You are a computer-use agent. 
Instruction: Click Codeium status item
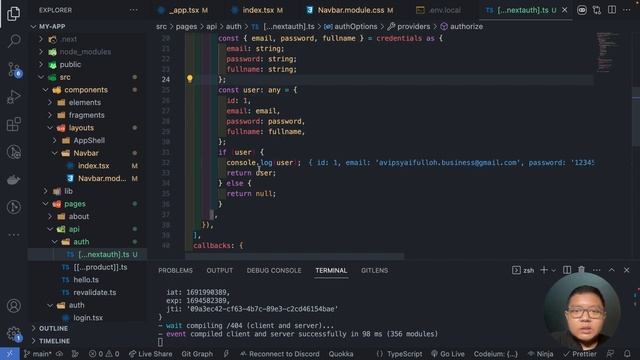[496, 353]
